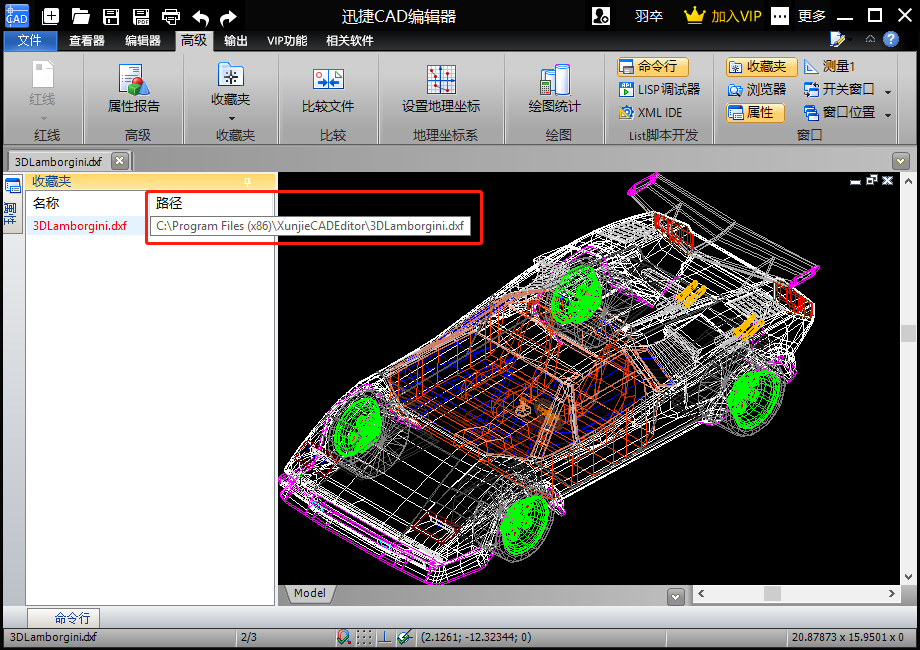Toggle the checked tracking icon beside ortho
Viewport: 920px width, 650px height.
[x=404, y=637]
